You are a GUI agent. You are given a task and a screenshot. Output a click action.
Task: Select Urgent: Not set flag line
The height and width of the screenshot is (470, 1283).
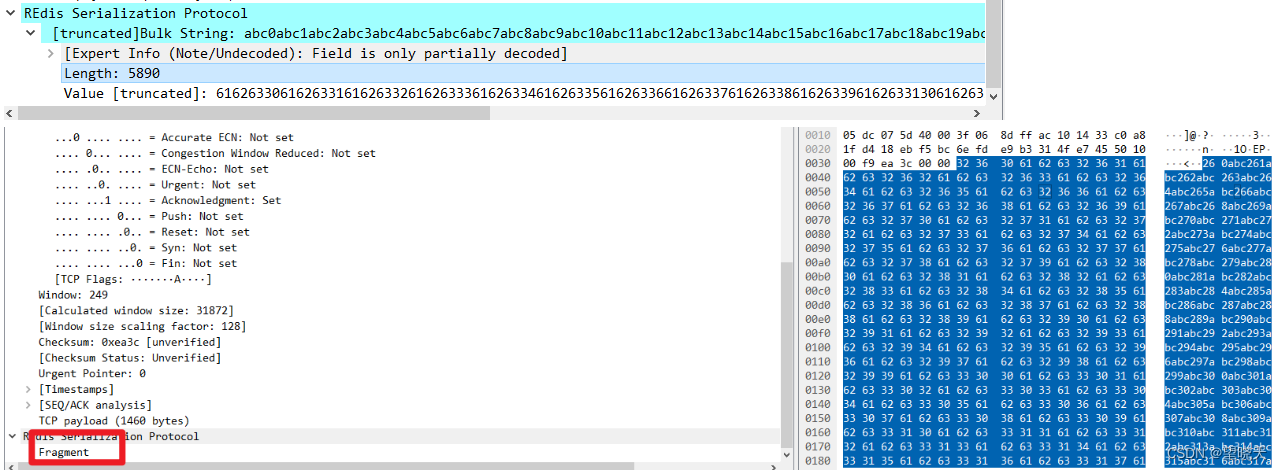click(155, 185)
